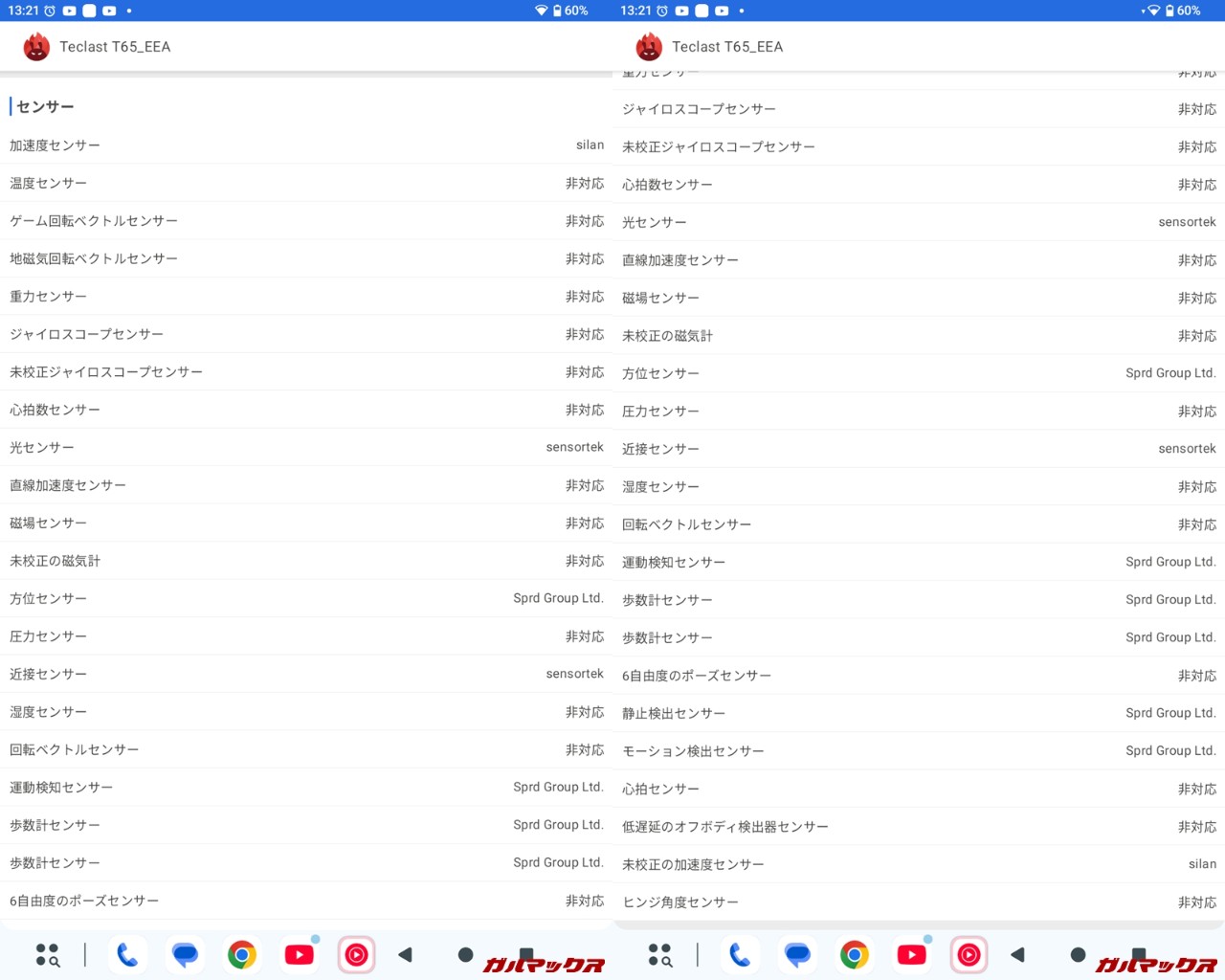
Task: Select the 加速度センサー row
Action: [306, 145]
